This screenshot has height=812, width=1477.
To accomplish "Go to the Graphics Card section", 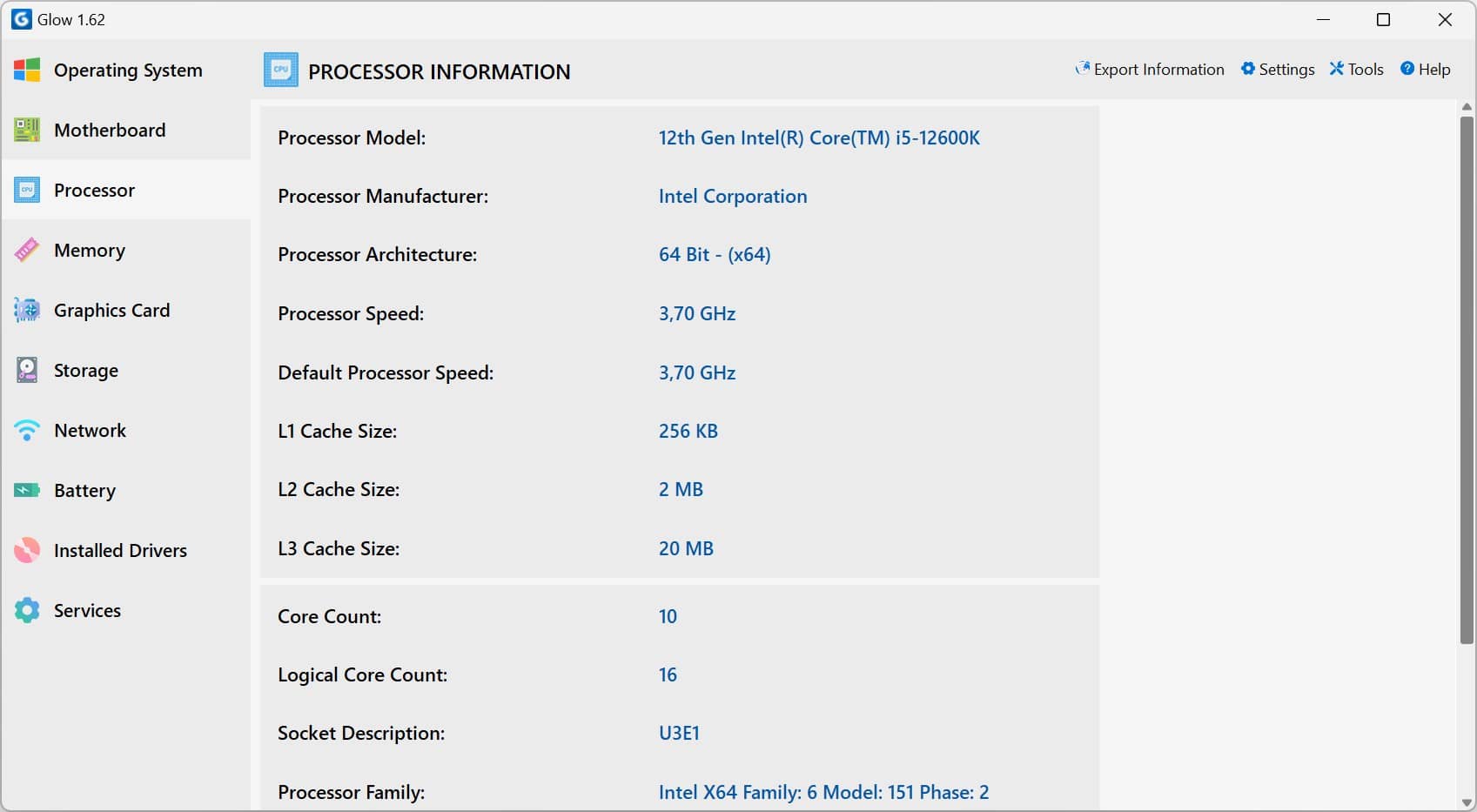I will [x=126, y=311].
